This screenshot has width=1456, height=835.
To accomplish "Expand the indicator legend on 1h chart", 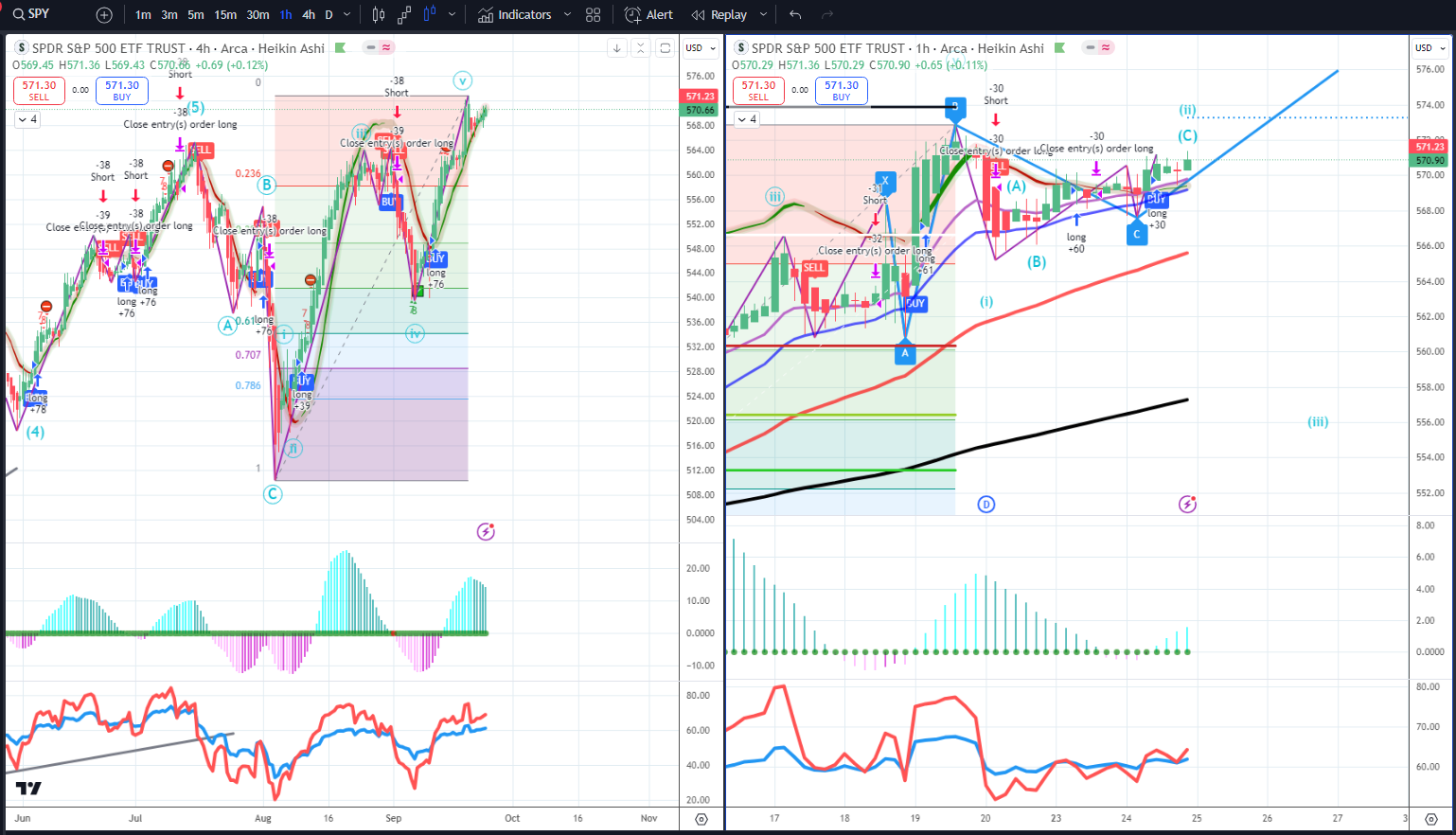I will pyautogui.click(x=746, y=119).
